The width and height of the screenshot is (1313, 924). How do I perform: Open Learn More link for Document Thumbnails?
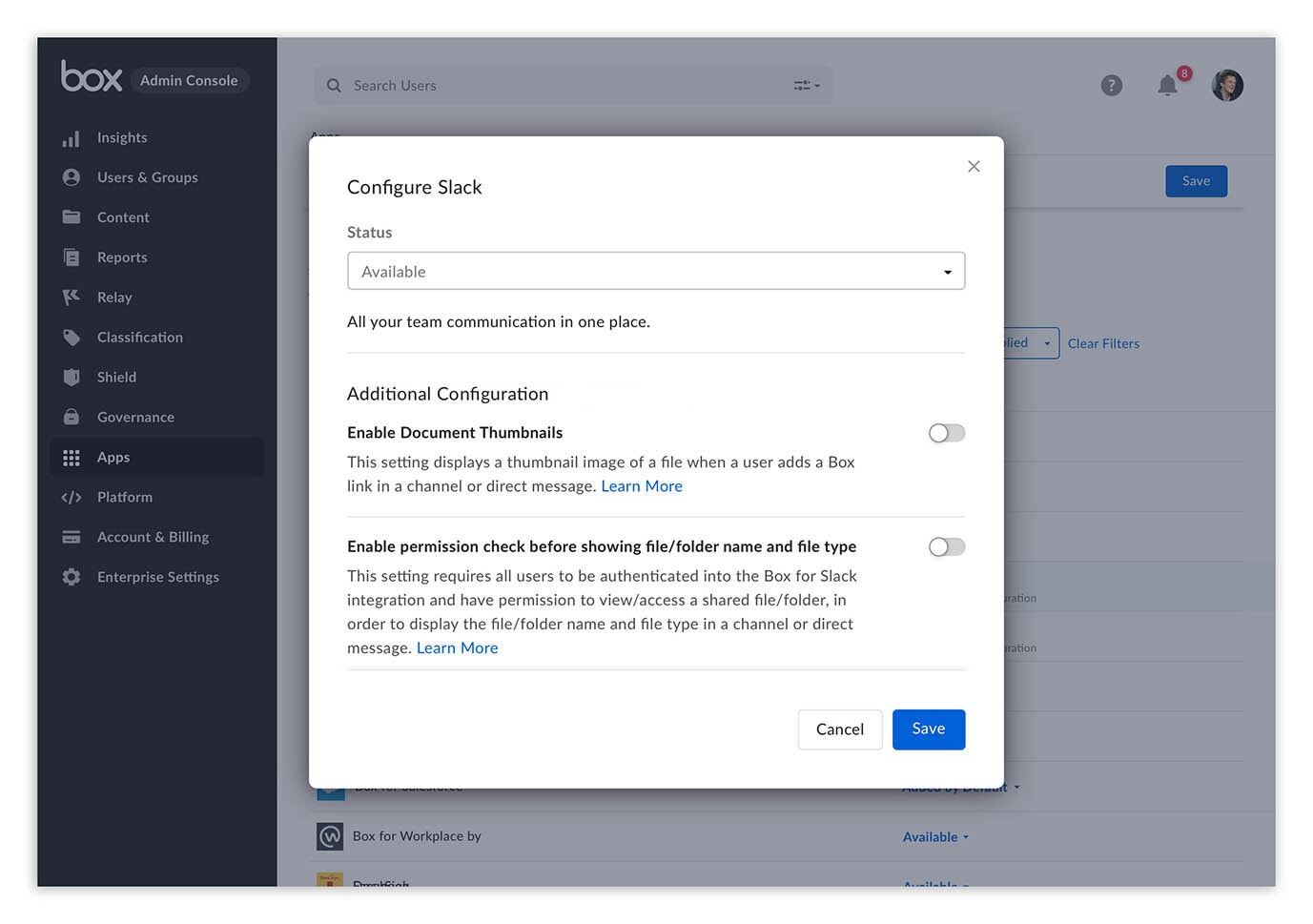[642, 486]
